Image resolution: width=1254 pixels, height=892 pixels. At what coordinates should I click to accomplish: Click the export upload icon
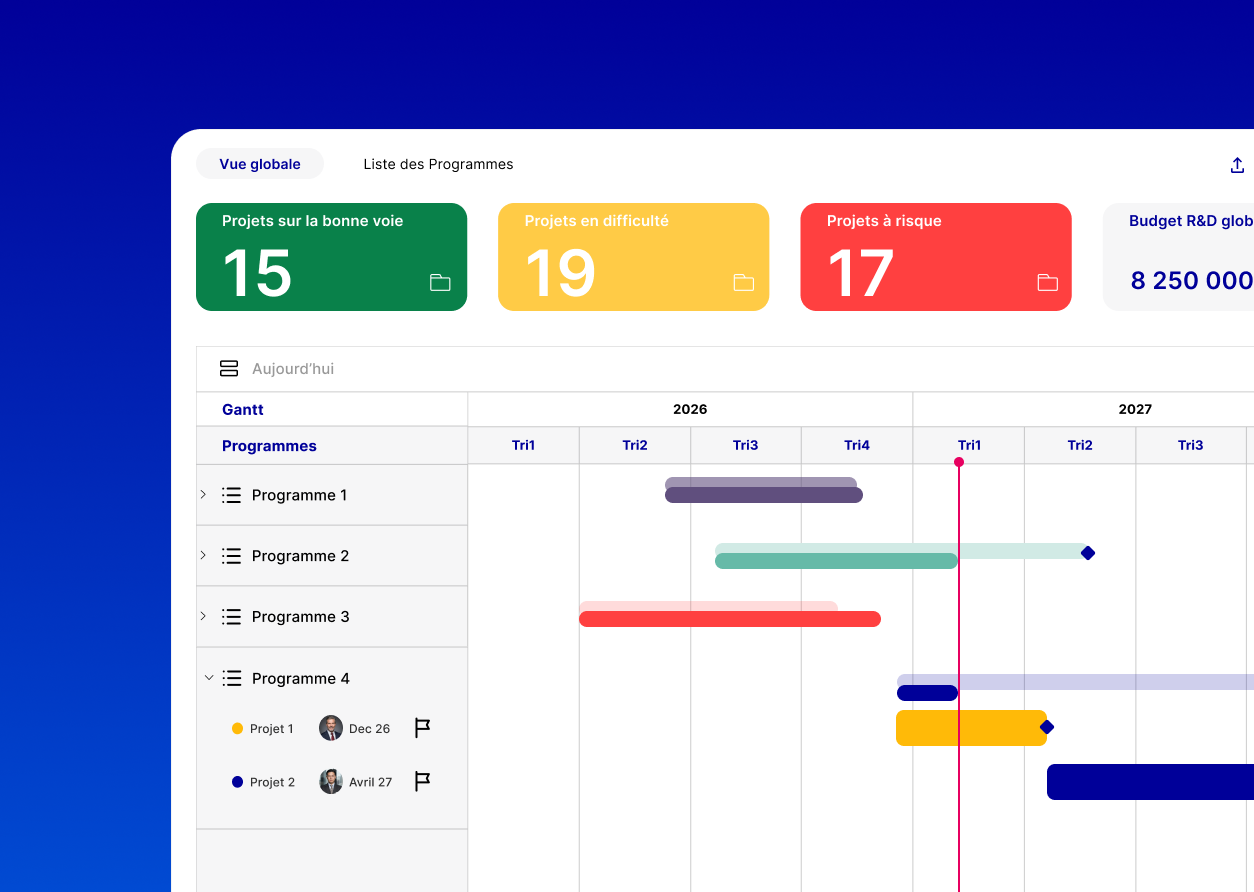[x=1237, y=165]
